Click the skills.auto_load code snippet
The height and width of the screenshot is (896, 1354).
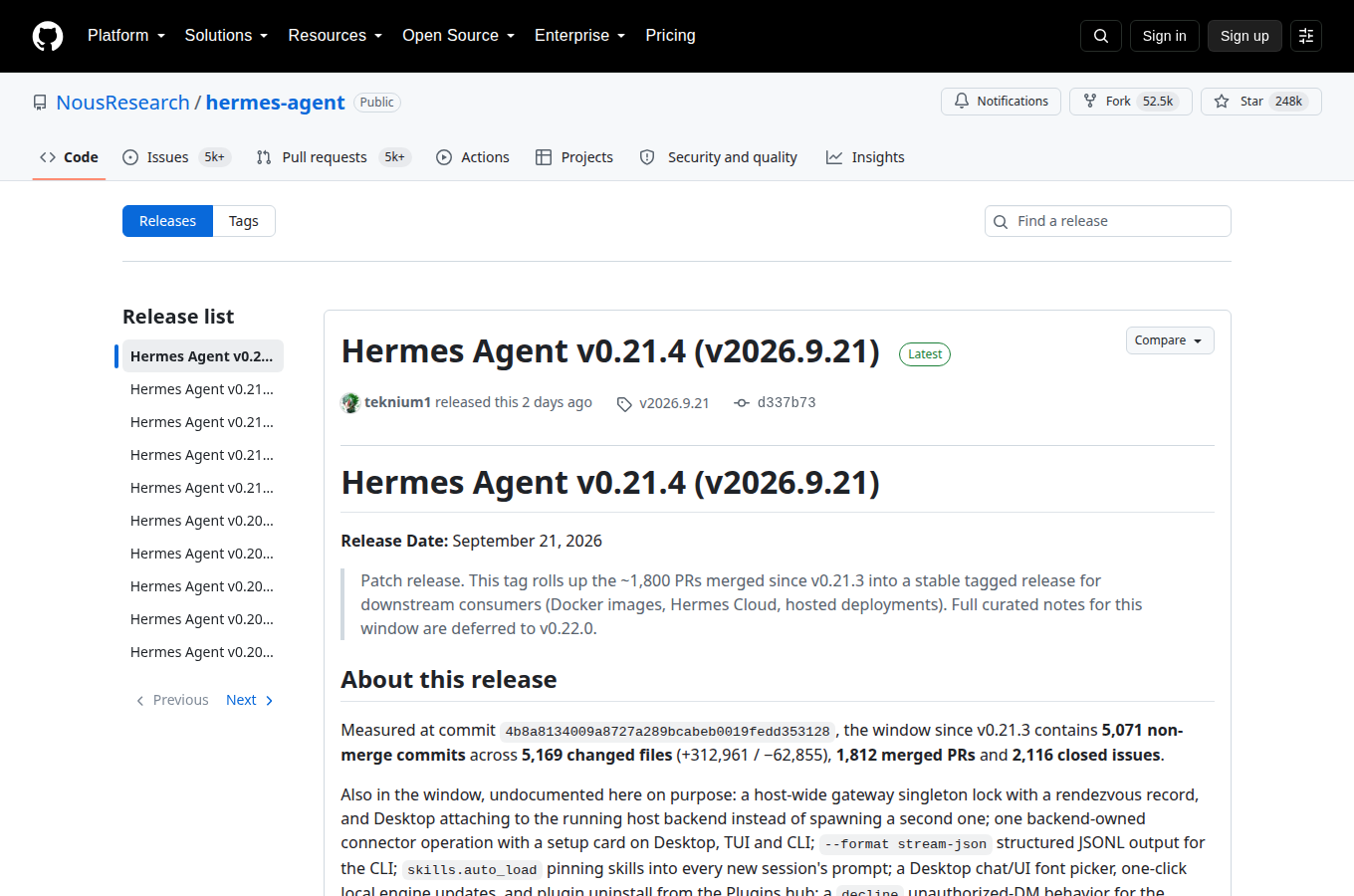(472, 870)
